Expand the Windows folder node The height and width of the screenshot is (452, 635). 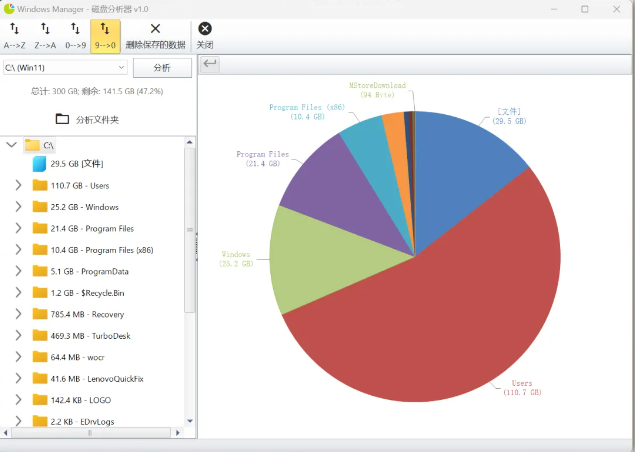[x=18, y=207]
